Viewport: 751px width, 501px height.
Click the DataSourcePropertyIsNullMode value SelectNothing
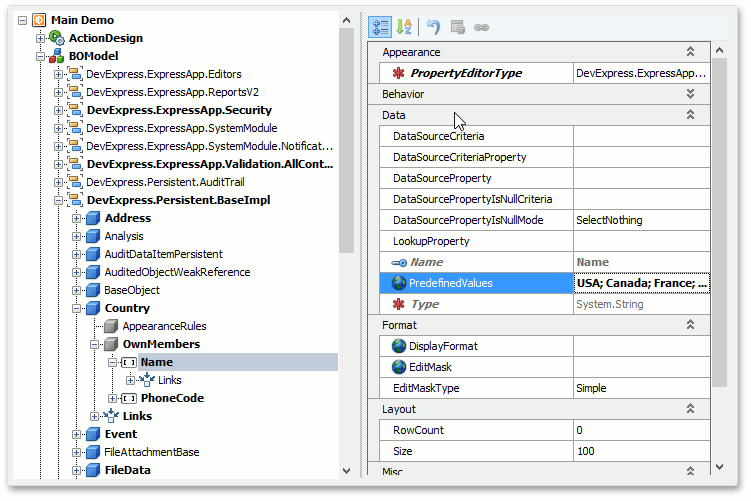[641, 220]
